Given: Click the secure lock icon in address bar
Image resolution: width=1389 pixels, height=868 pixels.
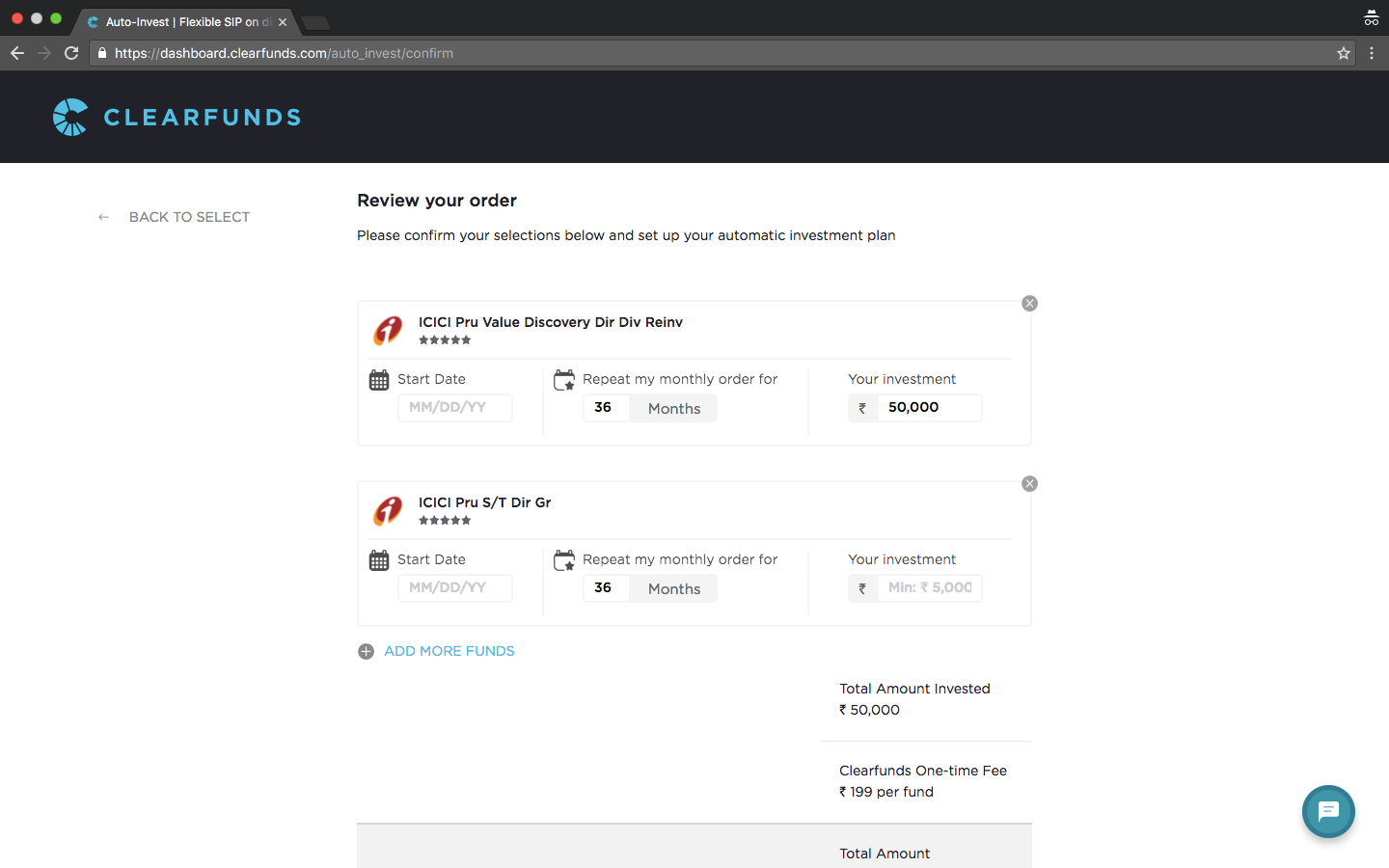Looking at the screenshot, I should [x=101, y=53].
